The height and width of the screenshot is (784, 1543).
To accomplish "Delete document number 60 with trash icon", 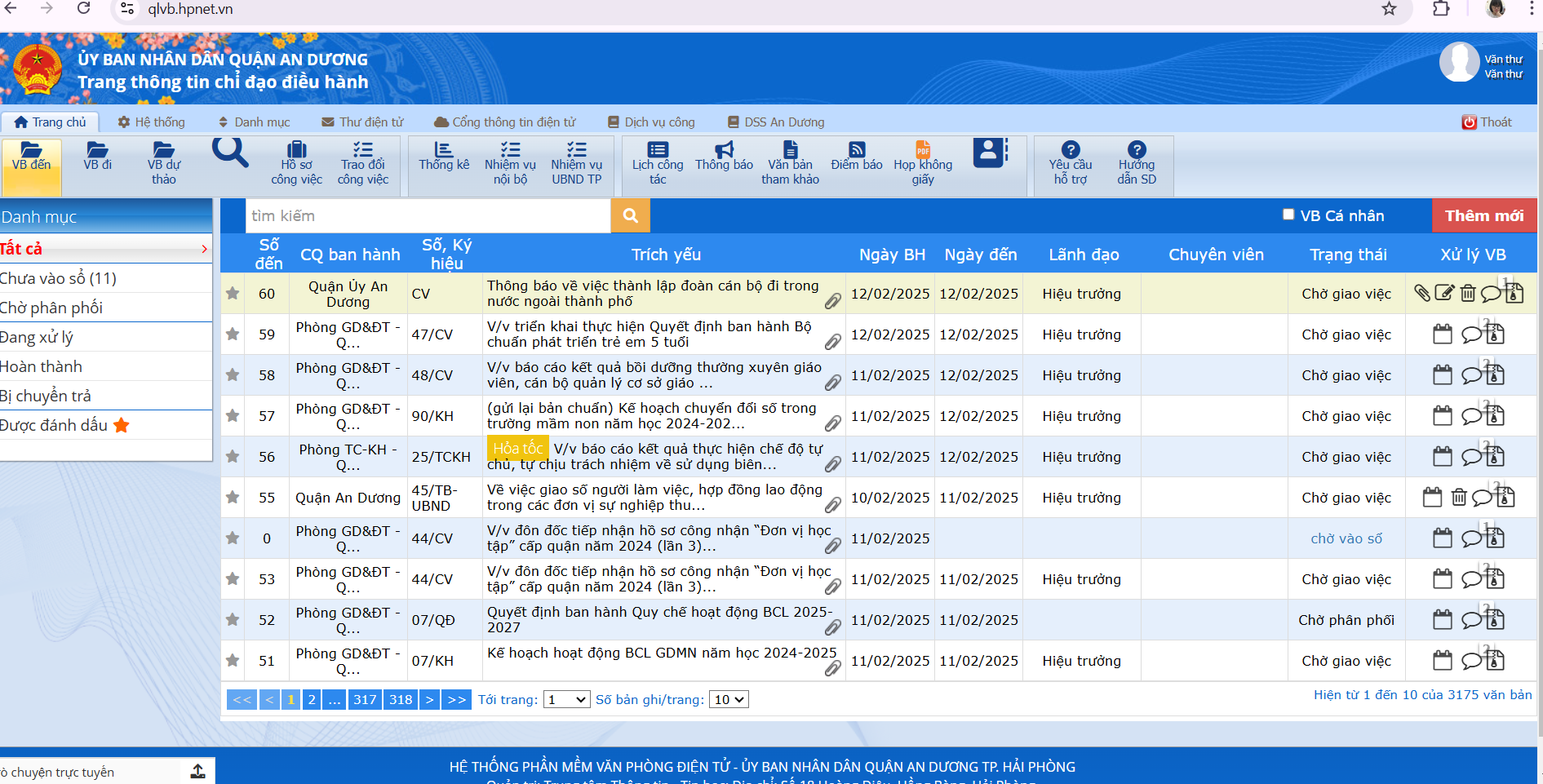I will [x=1467, y=293].
